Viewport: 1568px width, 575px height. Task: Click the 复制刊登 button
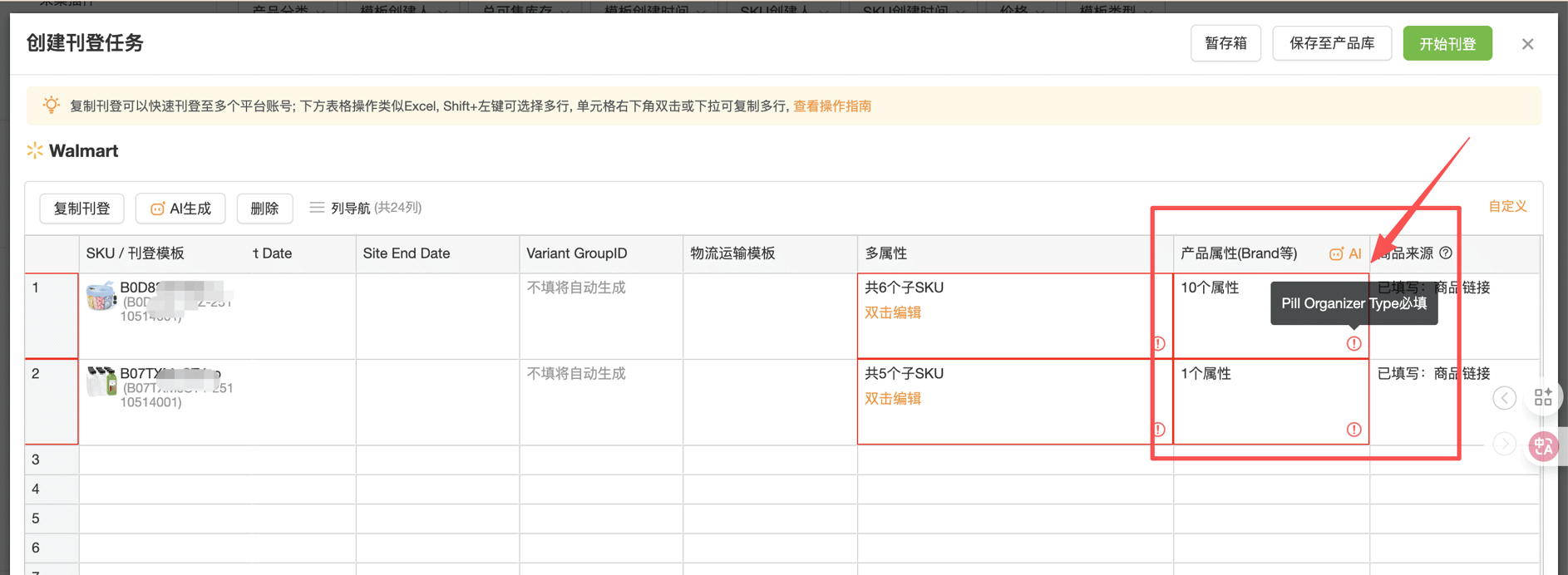point(81,209)
